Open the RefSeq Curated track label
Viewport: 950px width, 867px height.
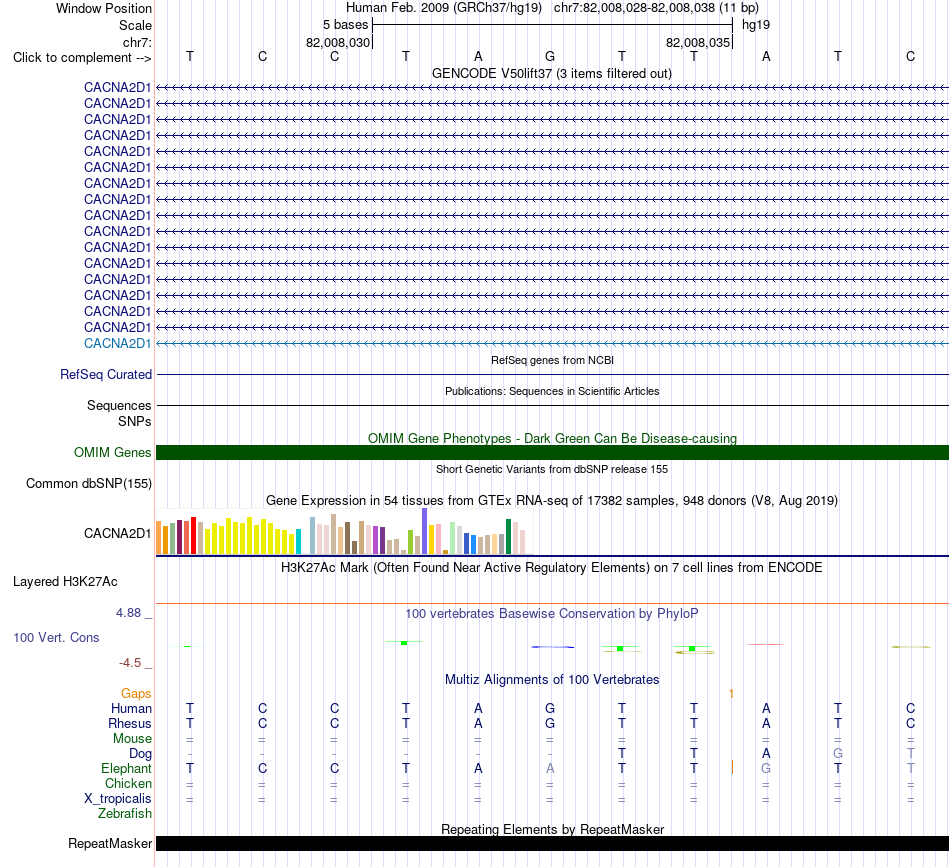(106, 374)
